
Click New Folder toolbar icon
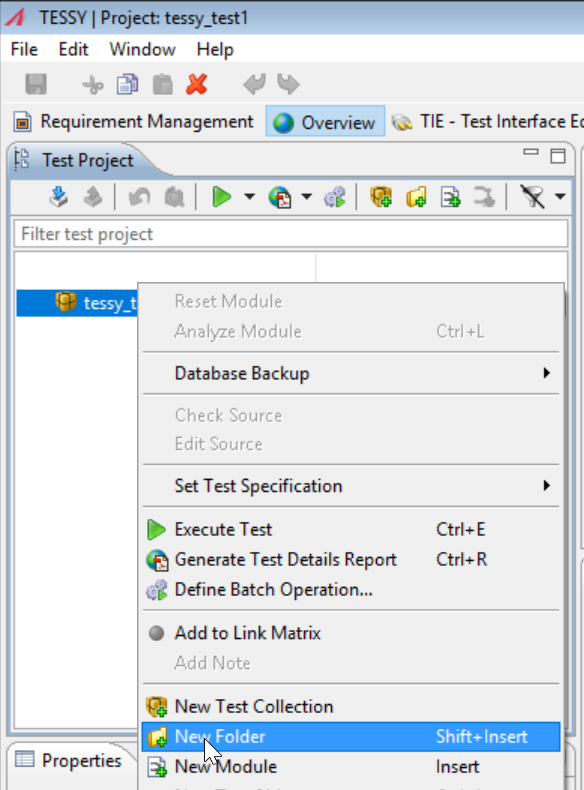(x=416, y=197)
